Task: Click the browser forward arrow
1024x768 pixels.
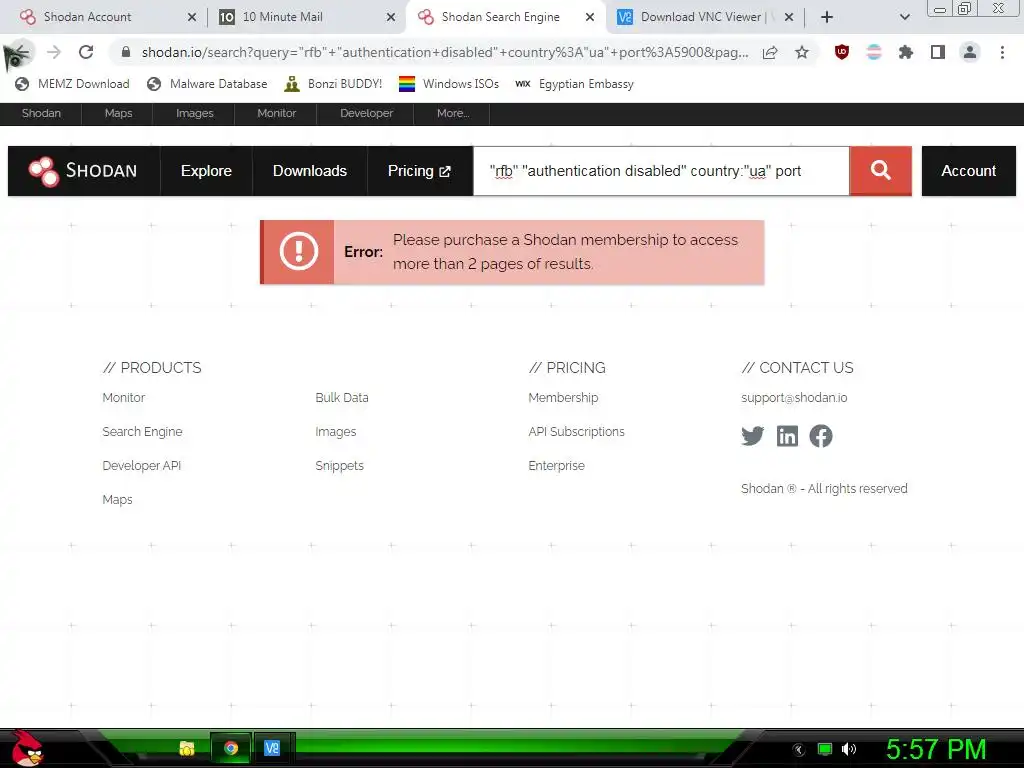Action: tap(54, 52)
